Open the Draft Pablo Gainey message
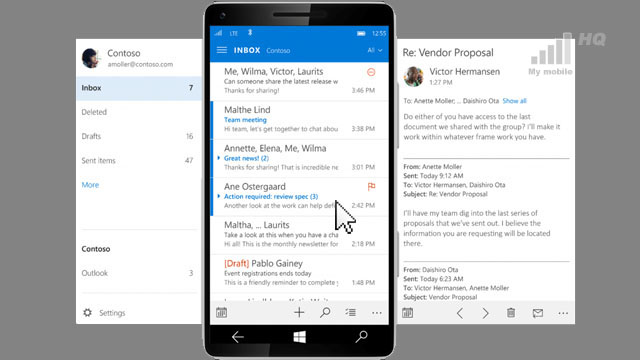Screen dimensions: 640x360 (299, 273)
